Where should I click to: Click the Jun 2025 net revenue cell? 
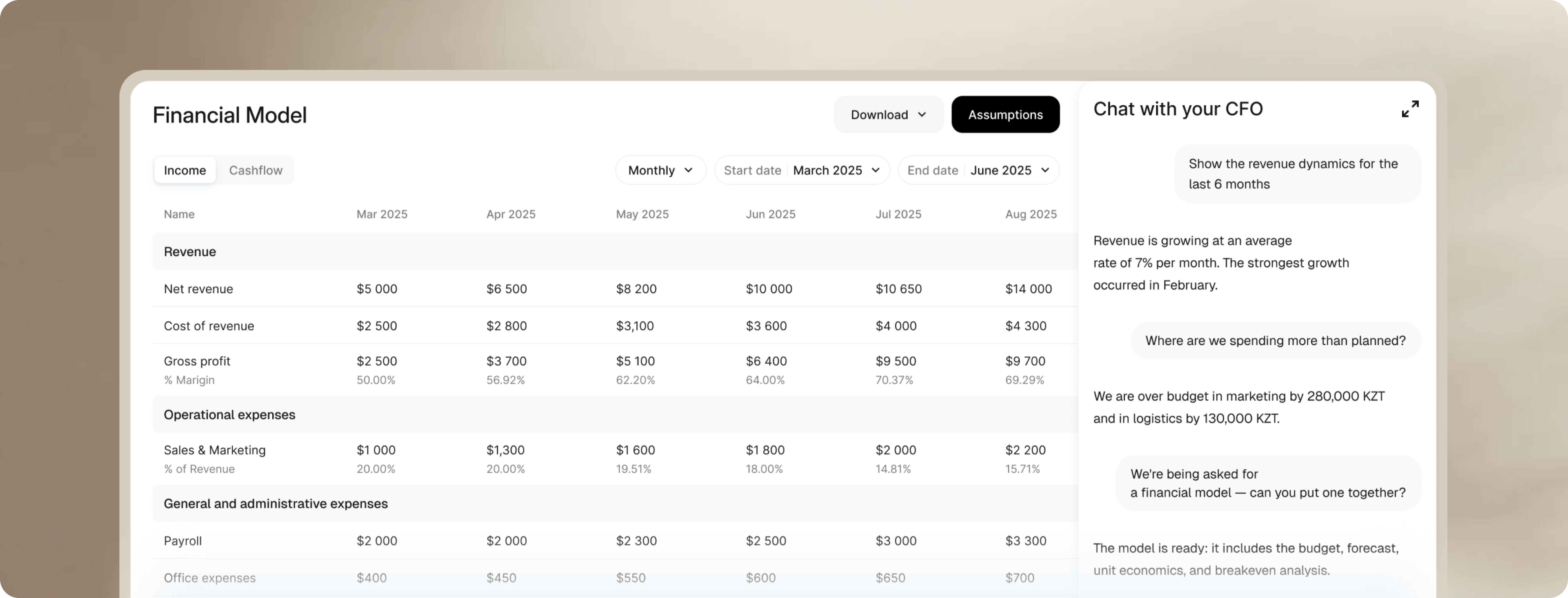[769, 289]
